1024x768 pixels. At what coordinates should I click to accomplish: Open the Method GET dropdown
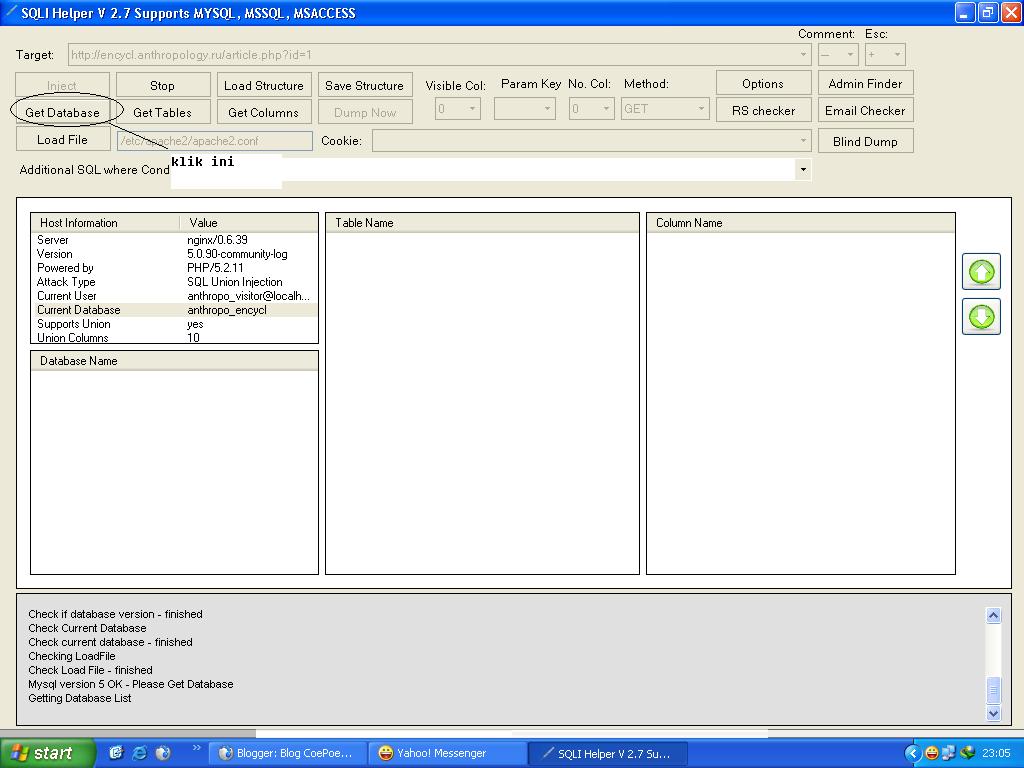[x=701, y=108]
